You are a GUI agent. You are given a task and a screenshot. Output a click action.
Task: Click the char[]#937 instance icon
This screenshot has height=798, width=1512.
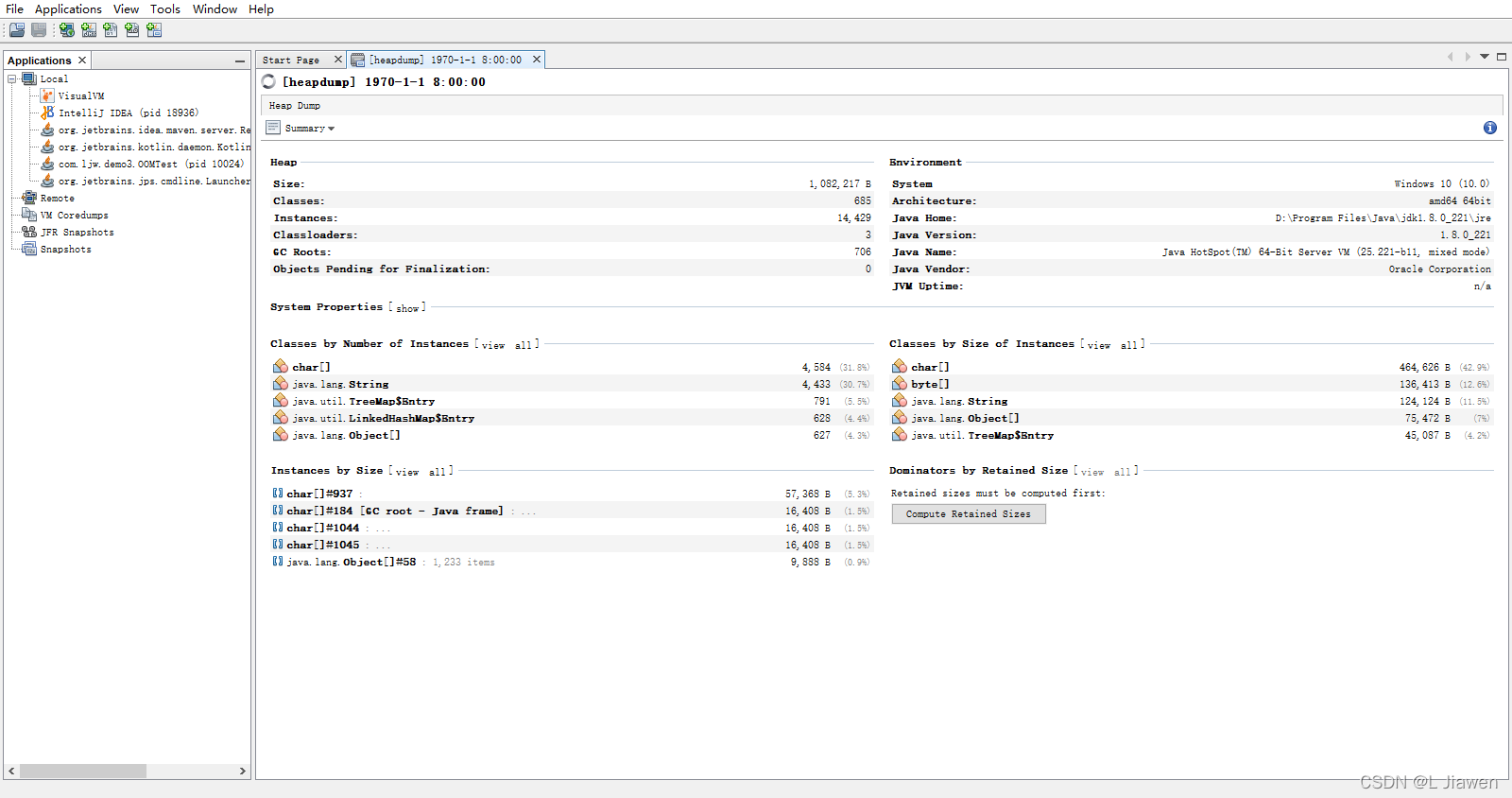point(278,494)
